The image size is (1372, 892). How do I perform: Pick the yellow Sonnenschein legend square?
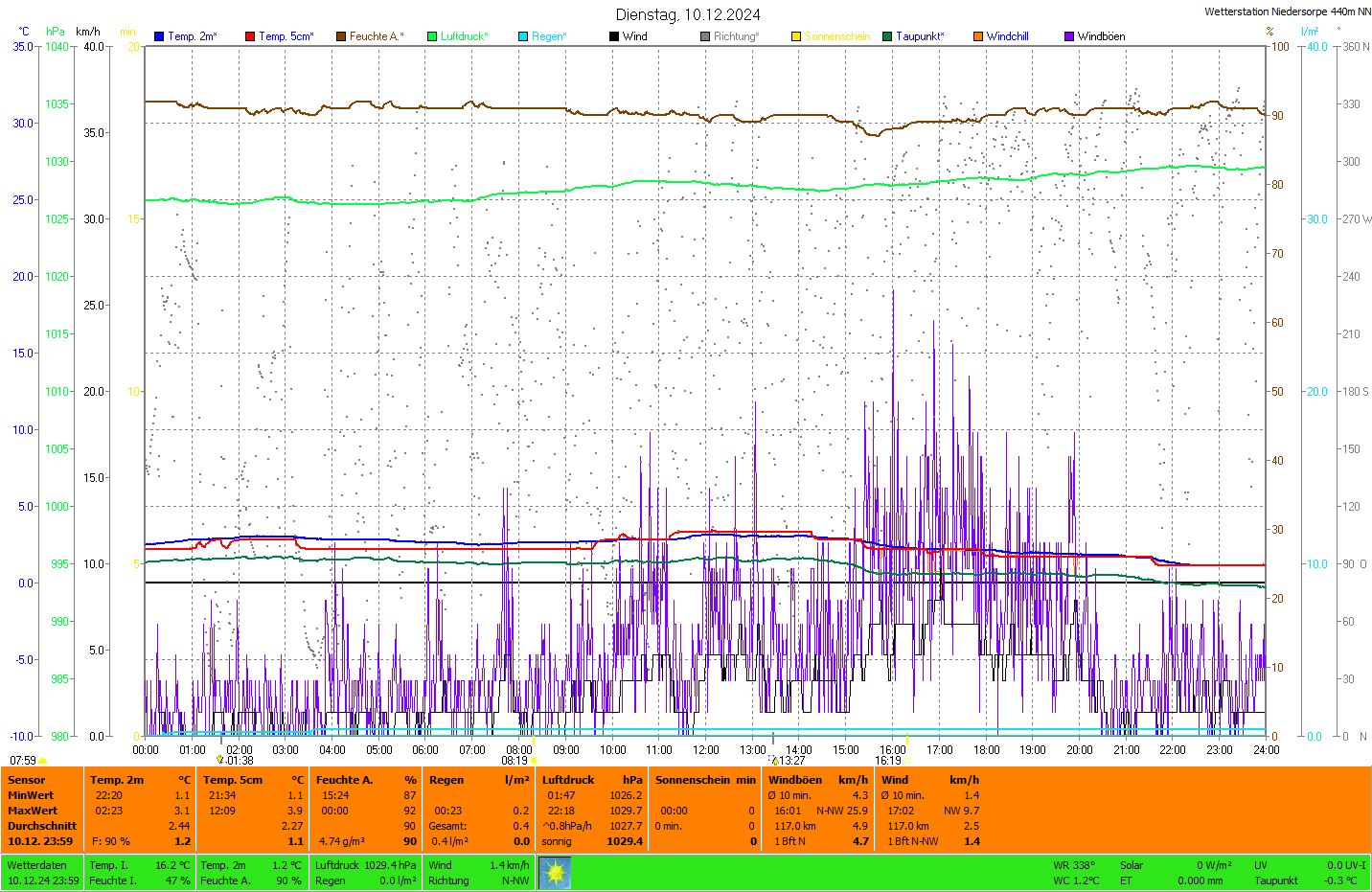click(796, 36)
